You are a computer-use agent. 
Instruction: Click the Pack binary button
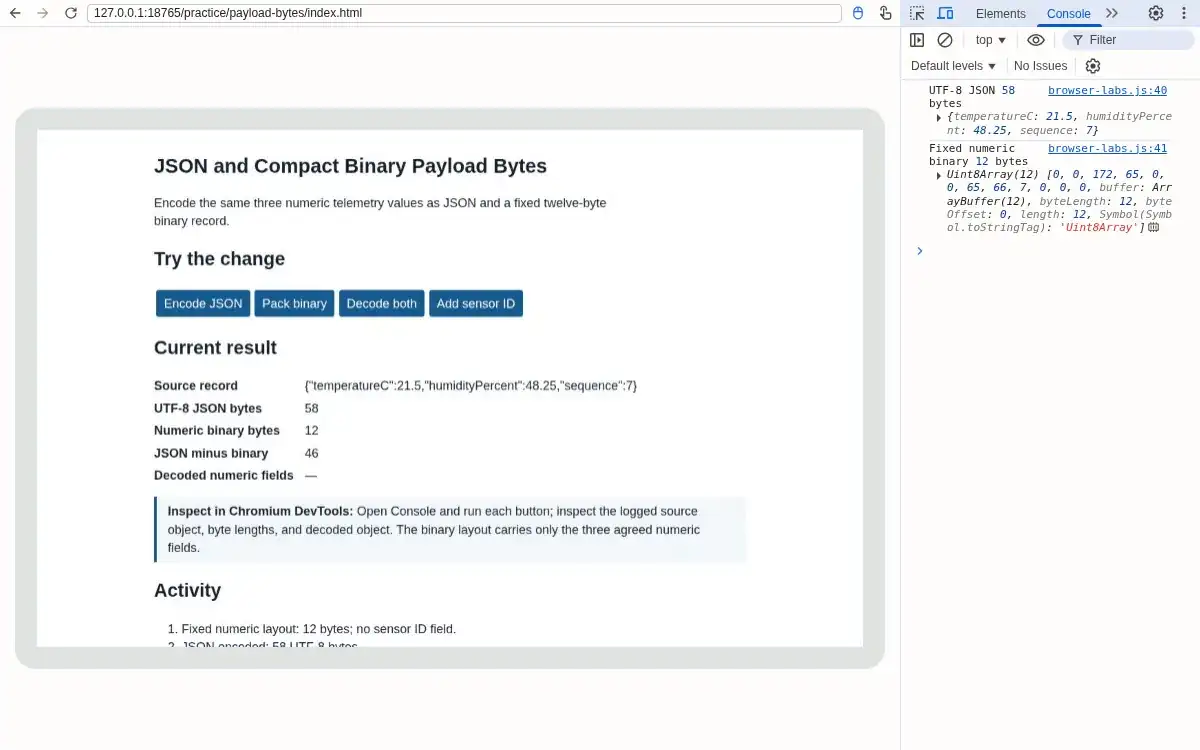coord(294,303)
